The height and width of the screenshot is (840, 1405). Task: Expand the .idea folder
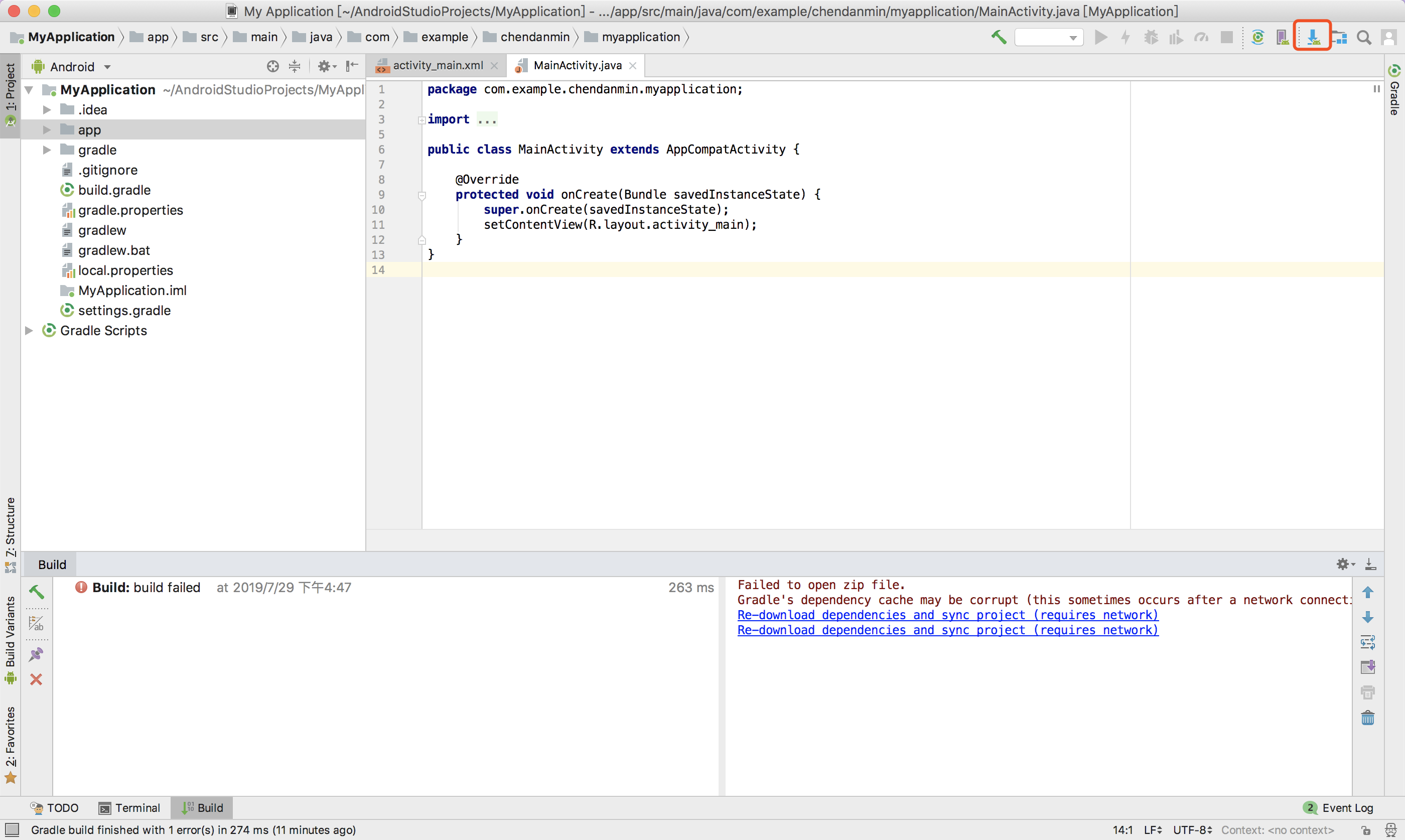(x=47, y=110)
